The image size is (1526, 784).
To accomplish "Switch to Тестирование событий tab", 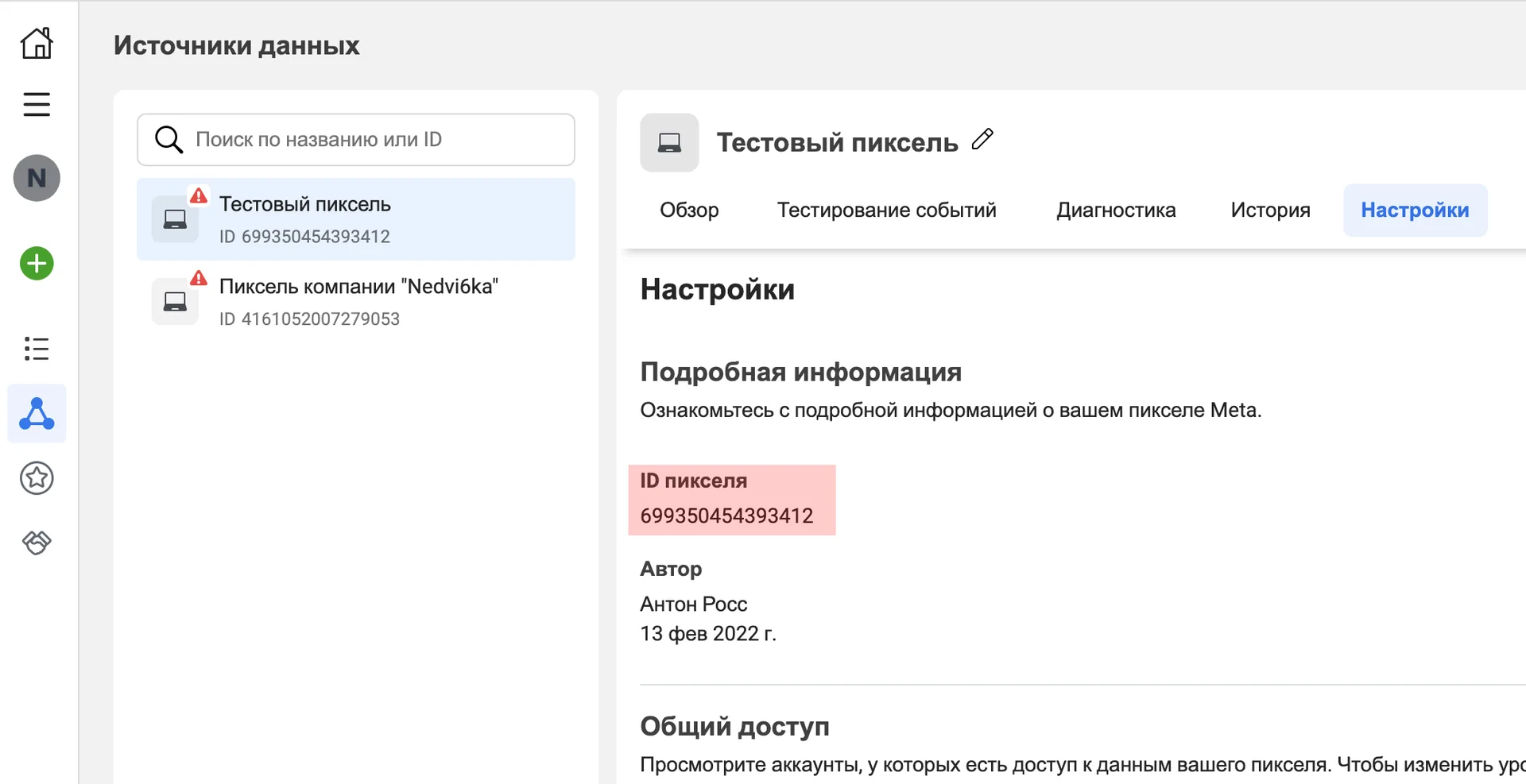I will [886, 210].
